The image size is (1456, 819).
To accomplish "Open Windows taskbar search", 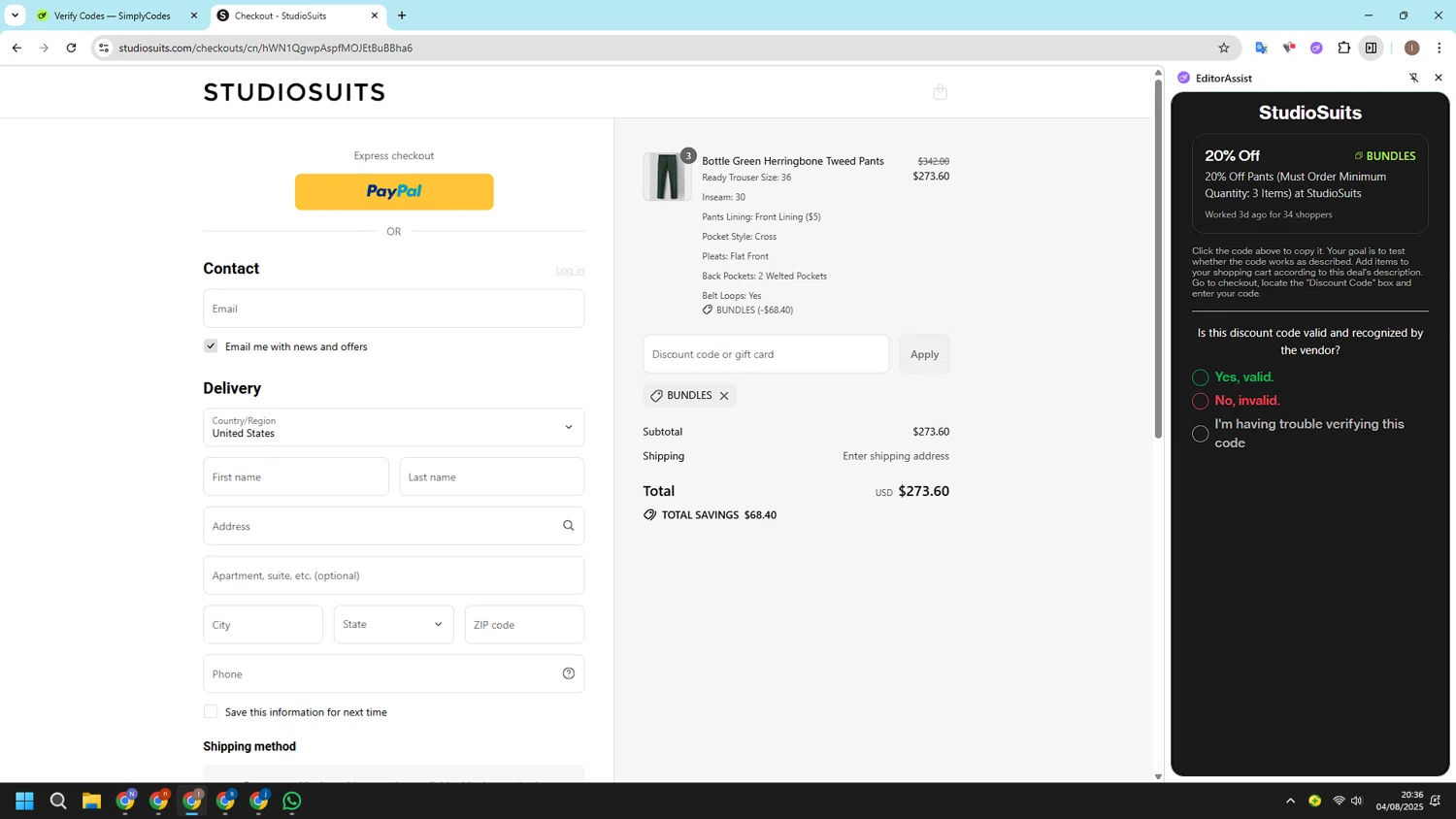I will (58, 801).
